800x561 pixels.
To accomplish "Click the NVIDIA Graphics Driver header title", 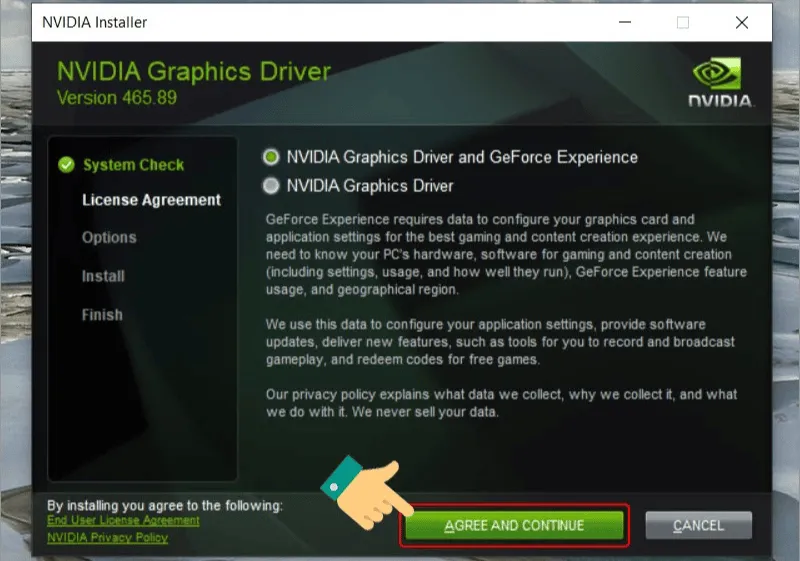I will coord(193,72).
